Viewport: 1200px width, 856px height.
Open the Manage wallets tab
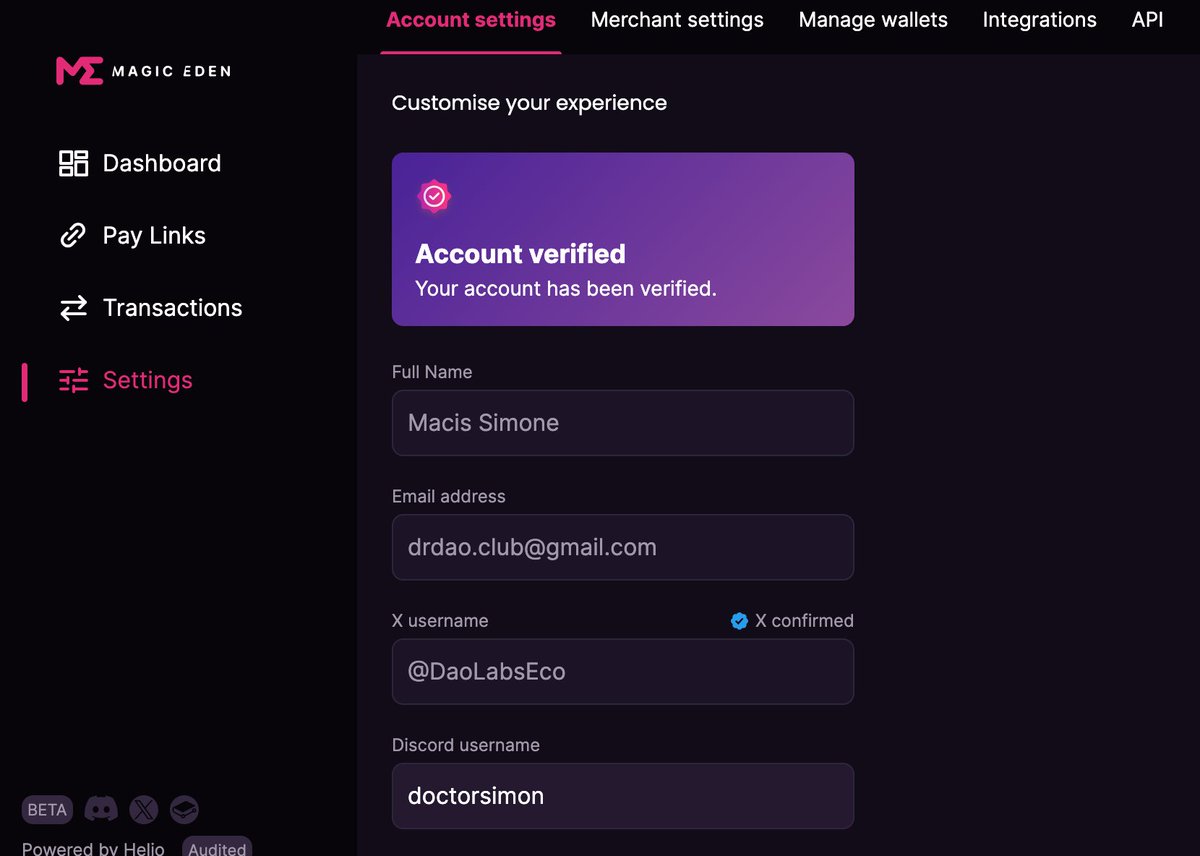coord(873,20)
